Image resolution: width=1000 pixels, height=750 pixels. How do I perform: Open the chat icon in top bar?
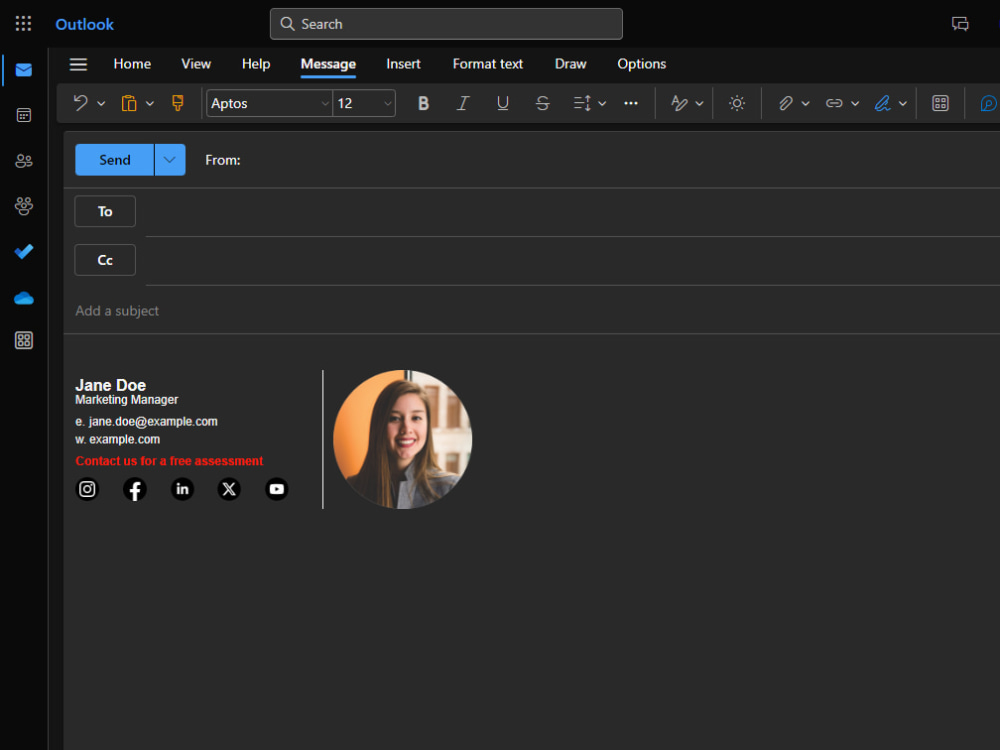click(x=960, y=24)
